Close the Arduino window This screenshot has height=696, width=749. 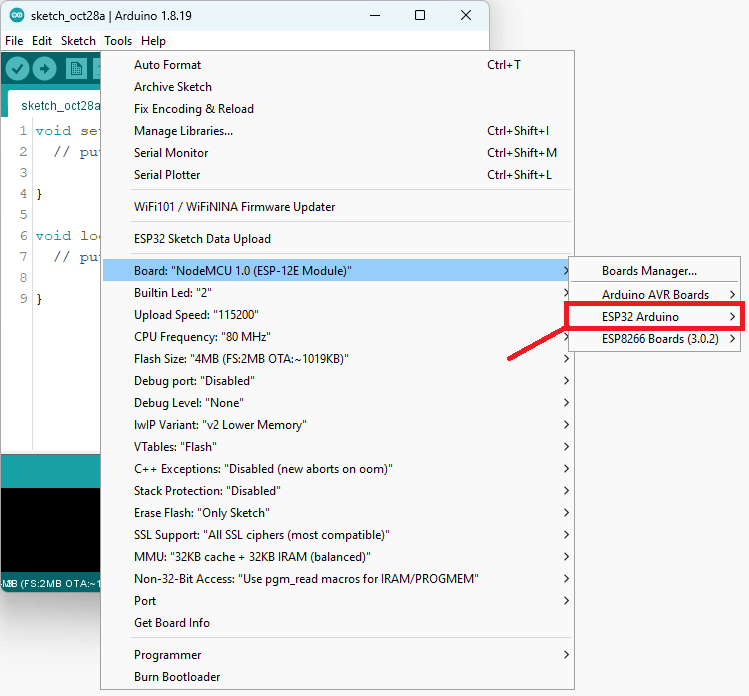tap(466, 15)
